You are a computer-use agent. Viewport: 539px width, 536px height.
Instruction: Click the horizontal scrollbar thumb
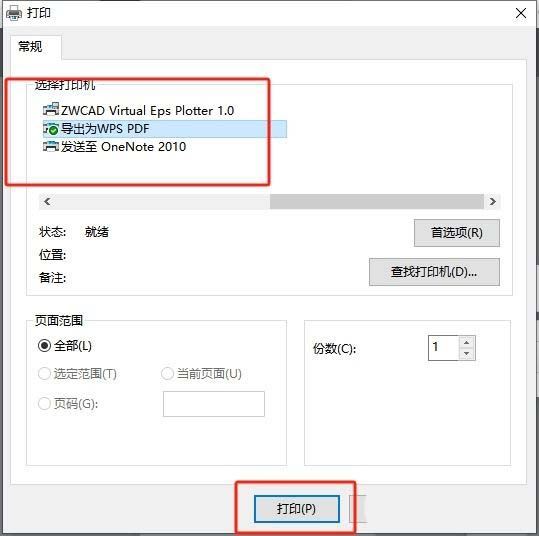377,201
